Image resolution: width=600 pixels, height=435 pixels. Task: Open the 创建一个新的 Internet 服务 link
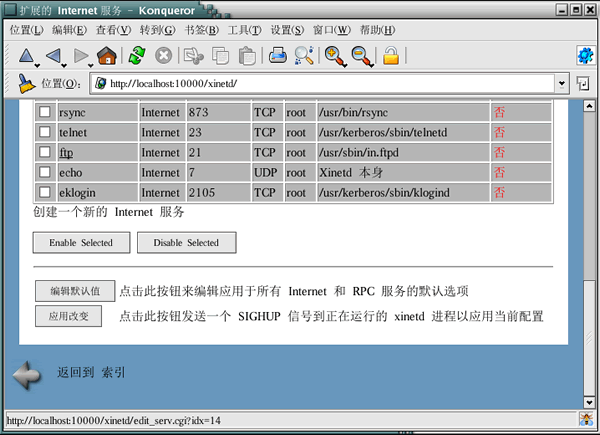[109, 212]
